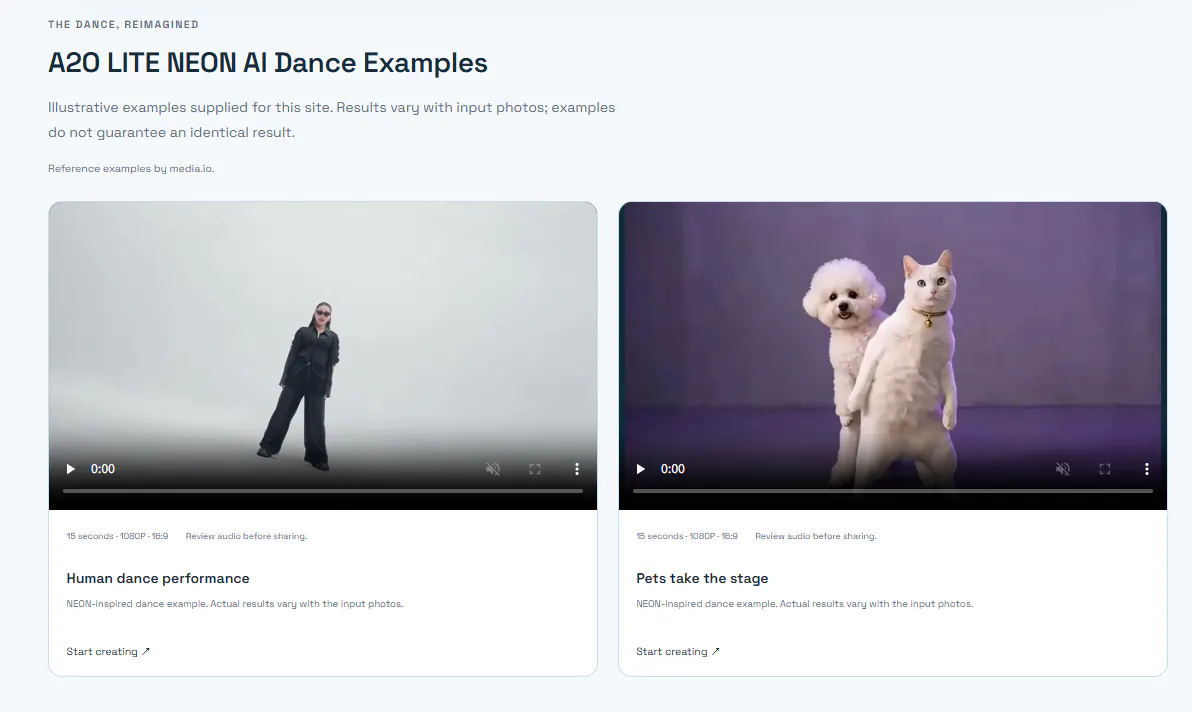Image resolution: width=1192 pixels, height=712 pixels.
Task: Click 'THE DANCE, REIMAGINED' label
Action: 123,24
